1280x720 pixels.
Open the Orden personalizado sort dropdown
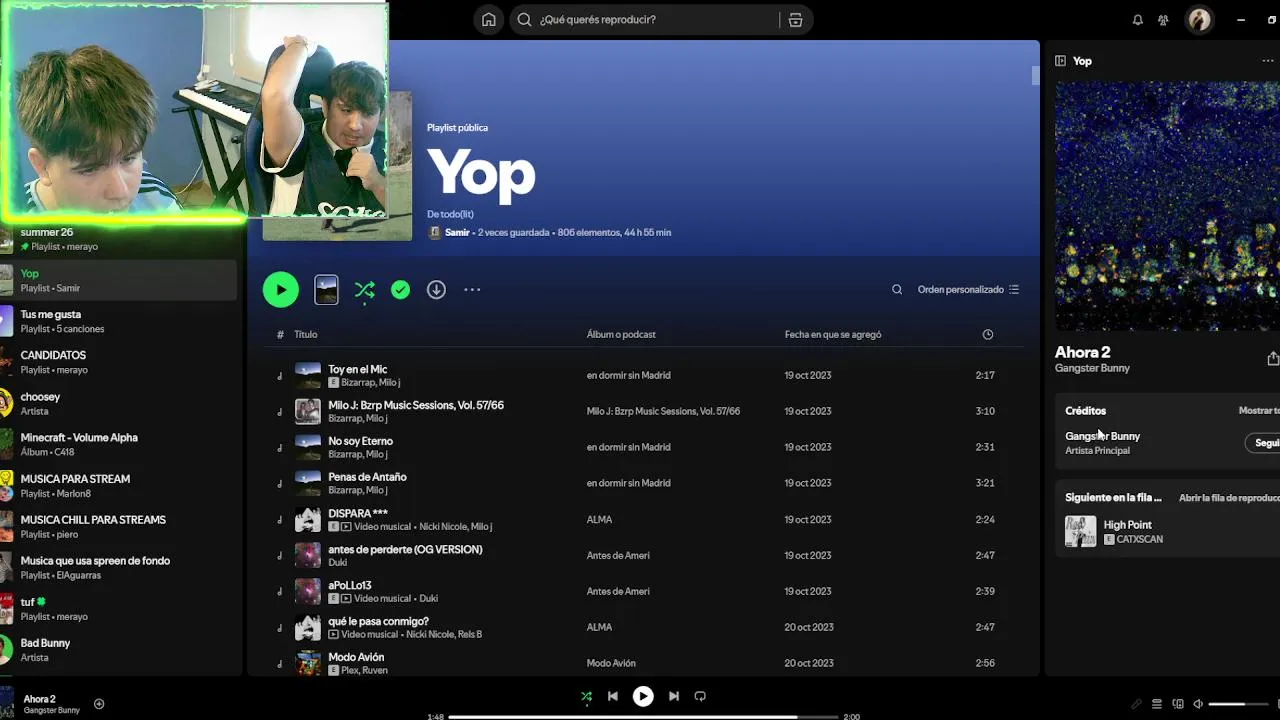coord(968,290)
